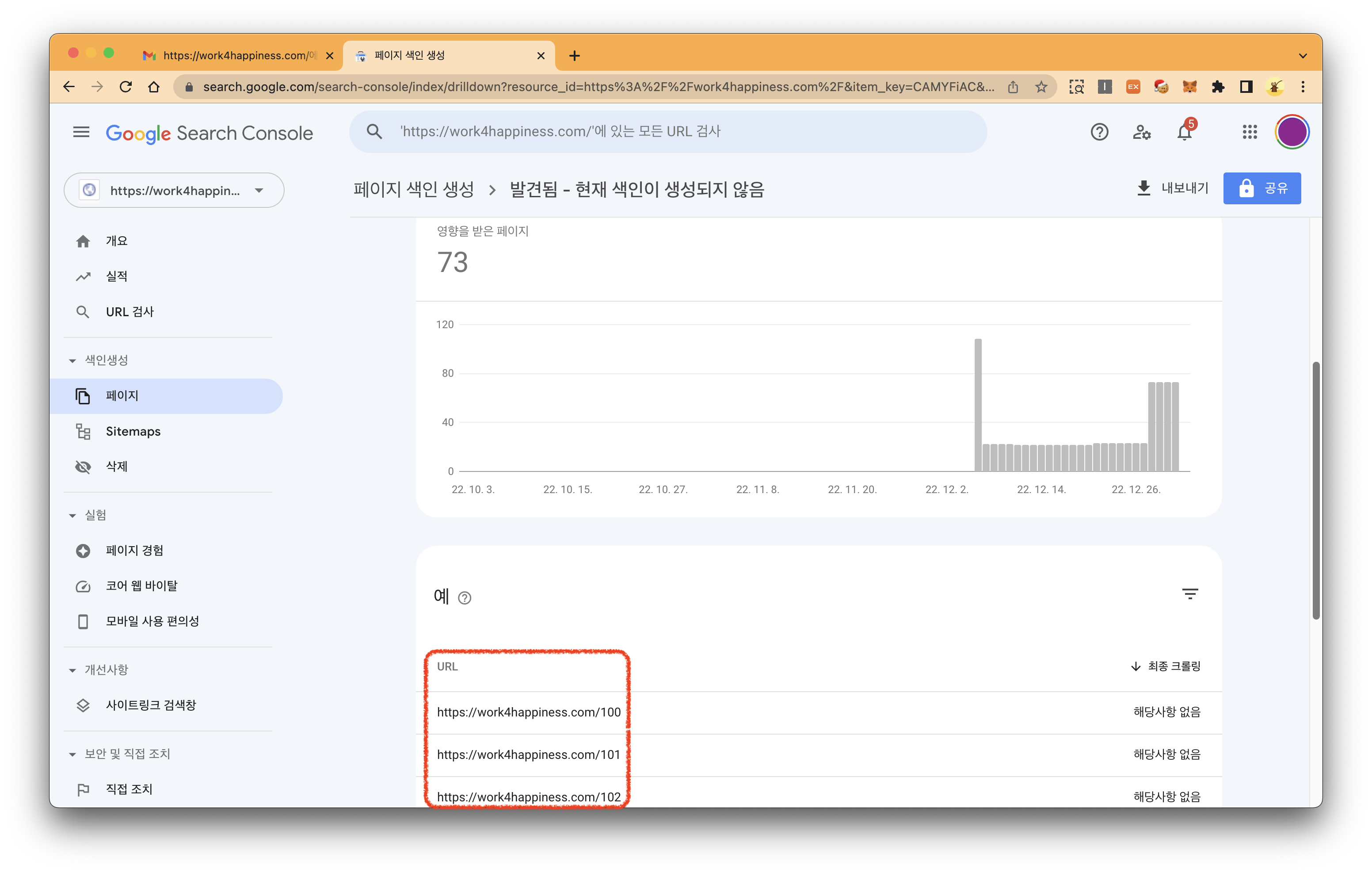Click the Sitemaps sidebar icon
Image resolution: width=1372 pixels, height=873 pixels.
[83, 432]
